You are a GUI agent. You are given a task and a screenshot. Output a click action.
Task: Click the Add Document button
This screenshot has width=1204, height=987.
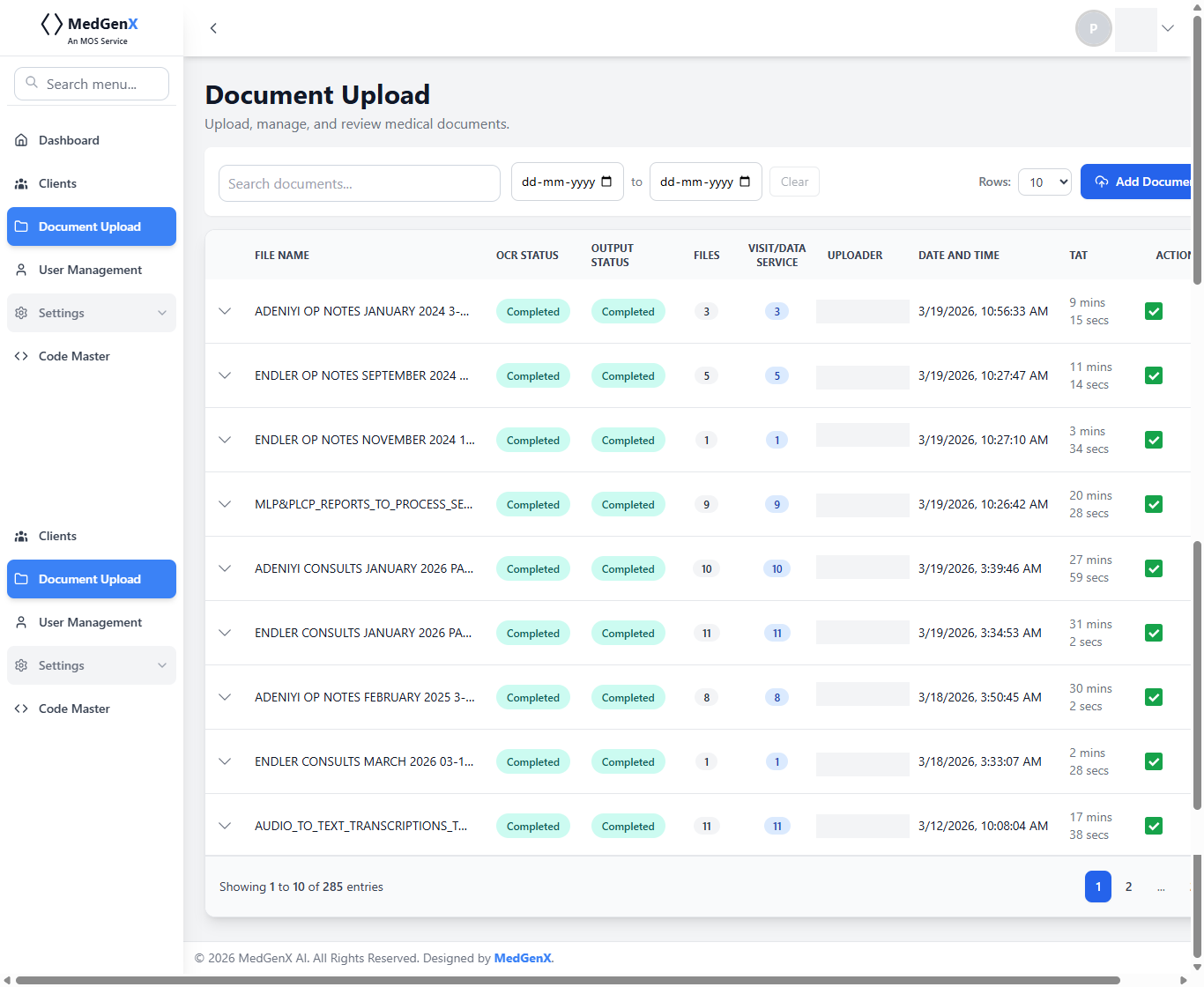tap(1146, 182)
